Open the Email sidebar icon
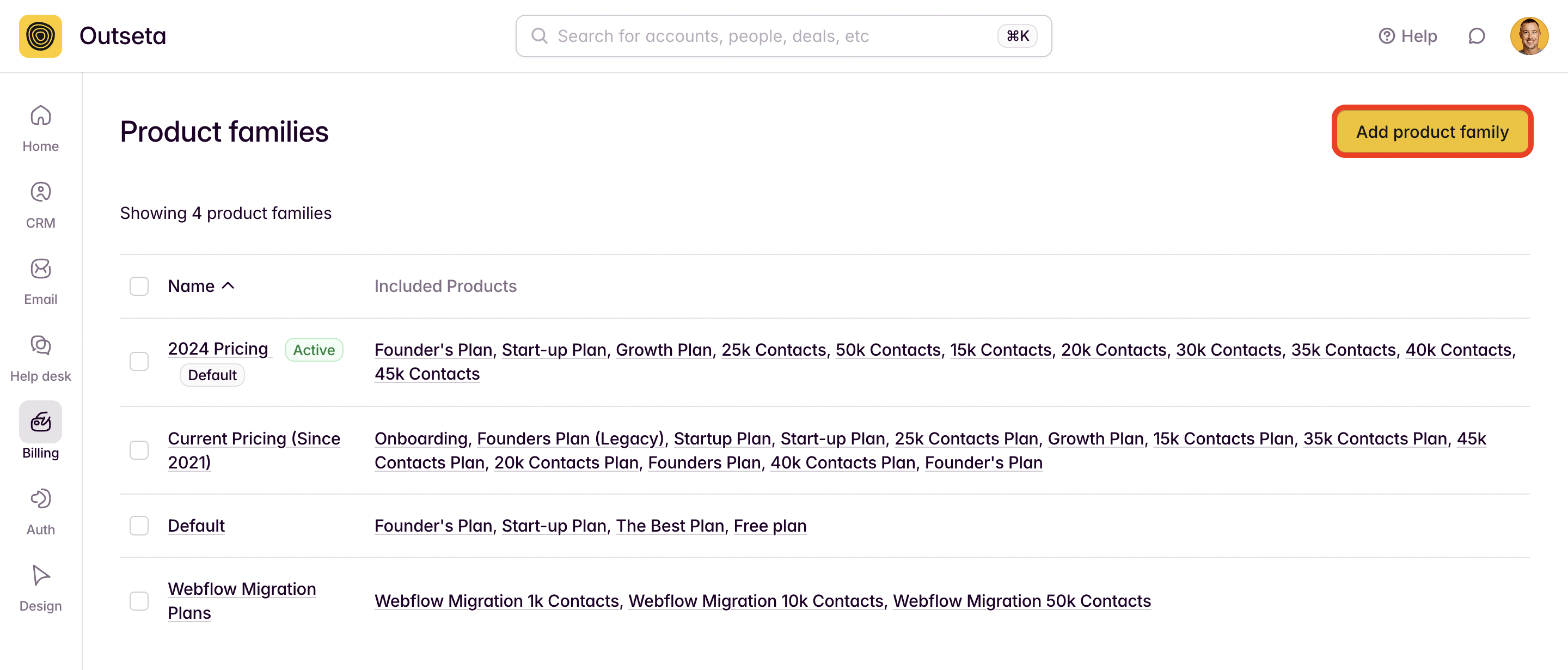 click(x=40, y=269)
